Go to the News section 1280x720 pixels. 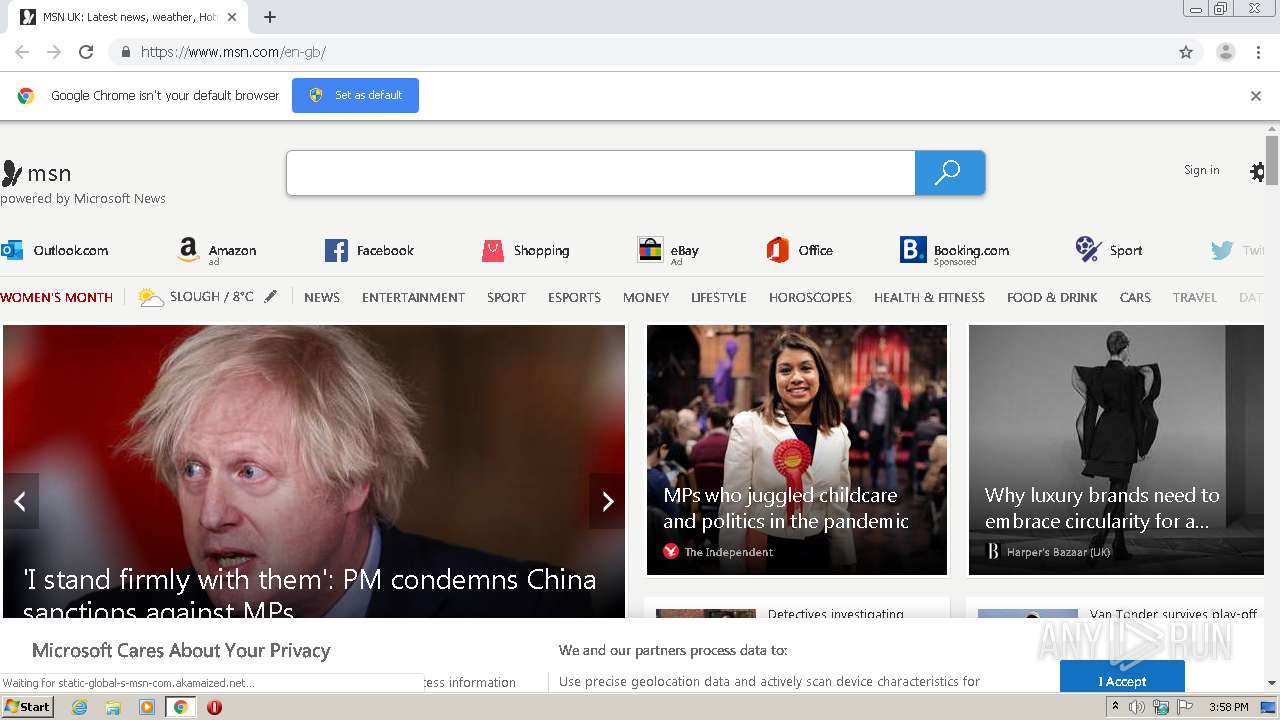(x=322, y=297)
